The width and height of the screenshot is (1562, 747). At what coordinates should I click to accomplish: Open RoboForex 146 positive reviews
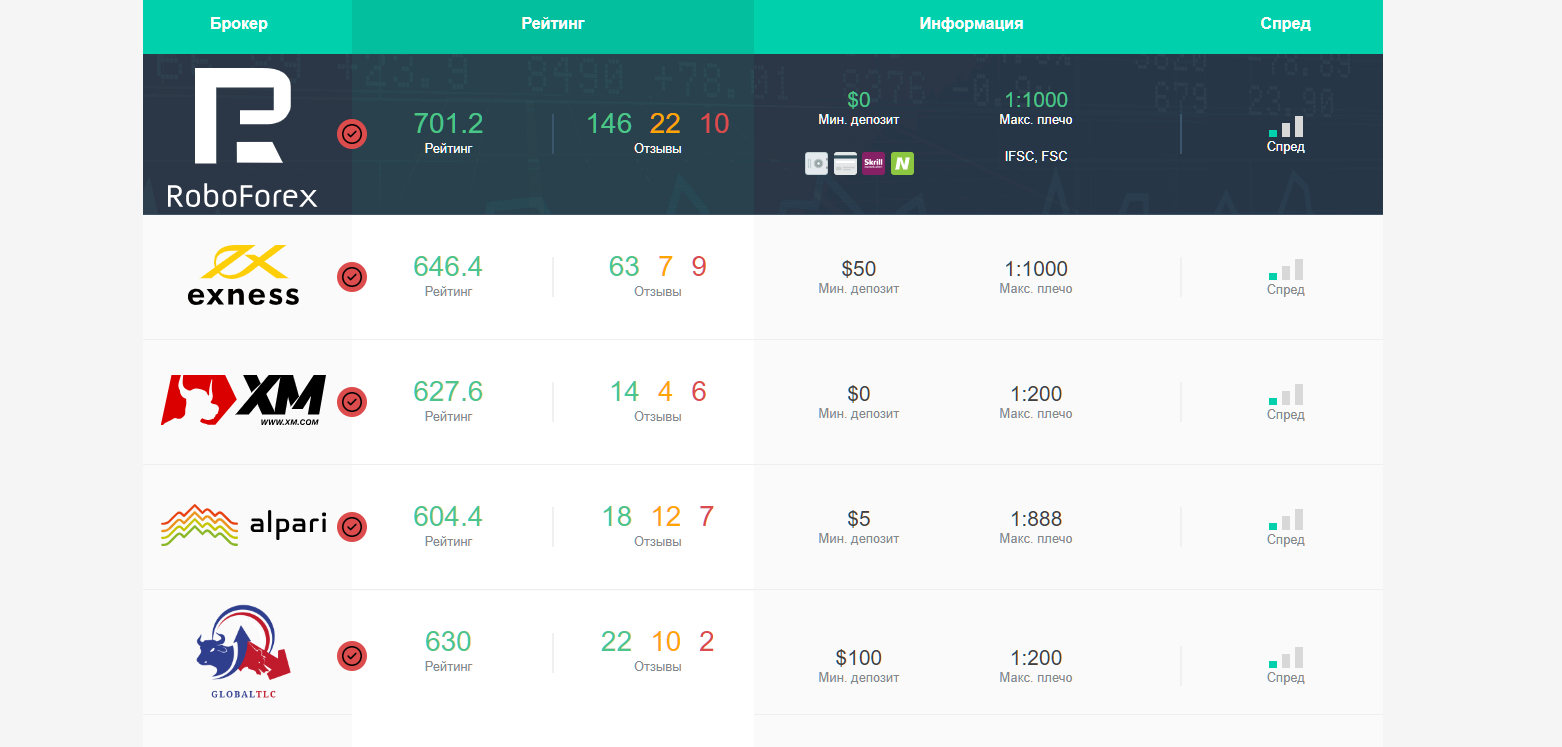(609, 124)
